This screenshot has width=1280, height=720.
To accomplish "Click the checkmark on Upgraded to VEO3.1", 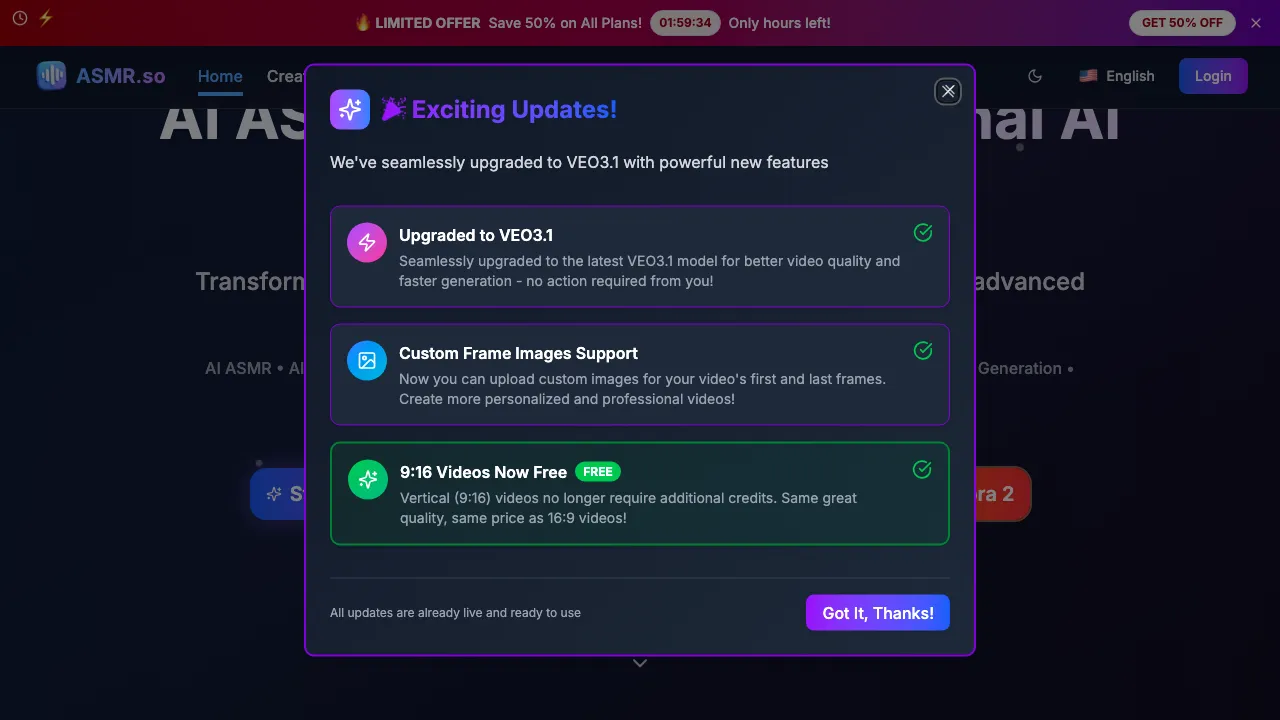I will pos(923,232).
